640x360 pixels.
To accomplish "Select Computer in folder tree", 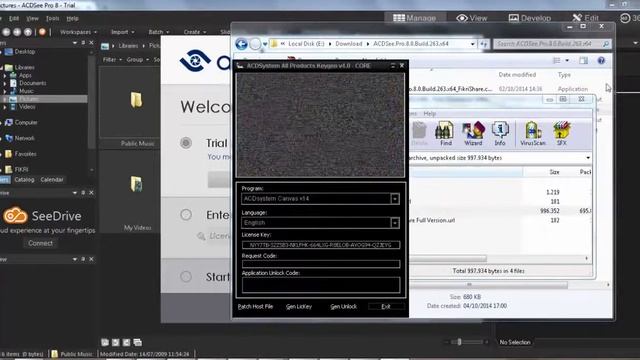I will pos(21,122).
